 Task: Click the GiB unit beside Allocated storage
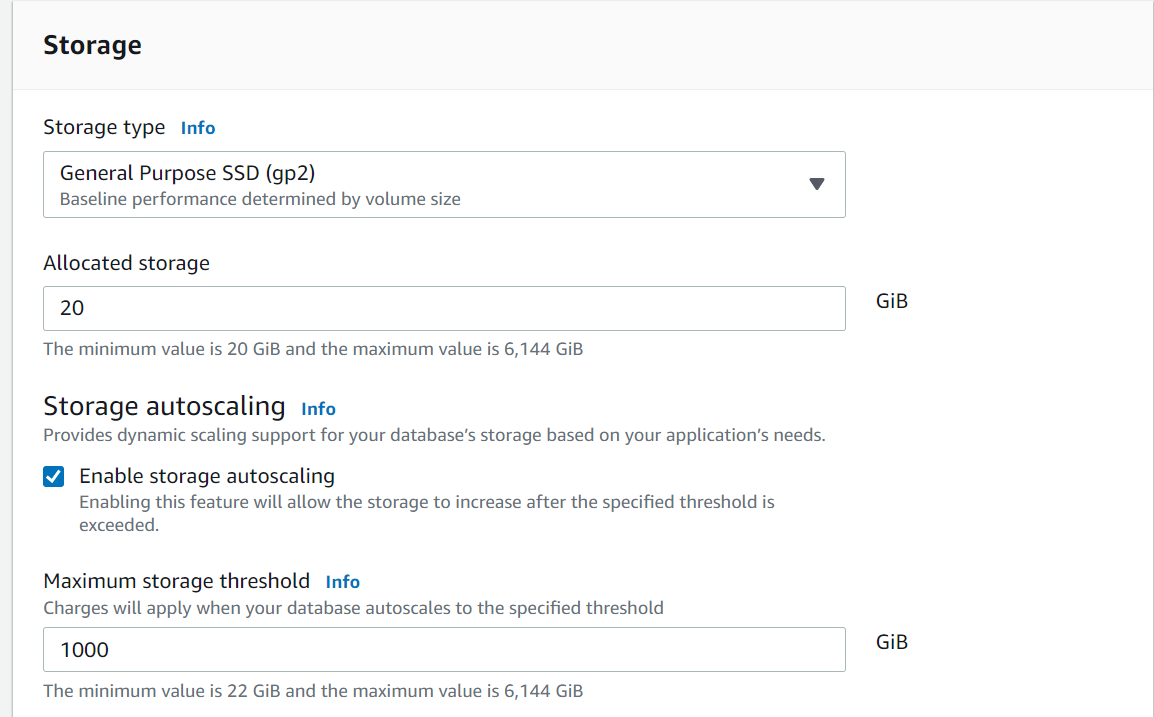tap(892, 301)
